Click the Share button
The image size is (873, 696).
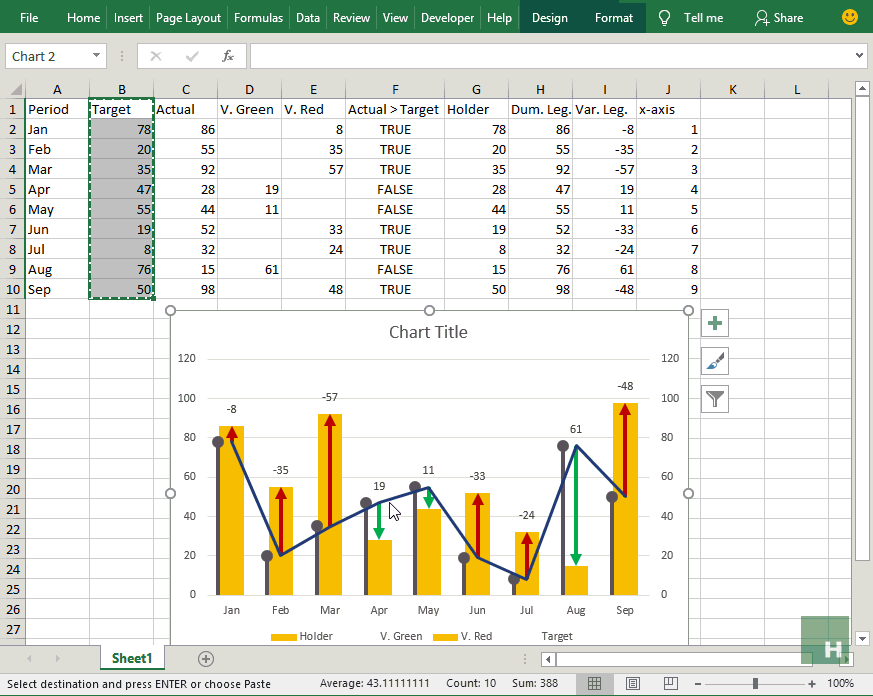[779, 18]
